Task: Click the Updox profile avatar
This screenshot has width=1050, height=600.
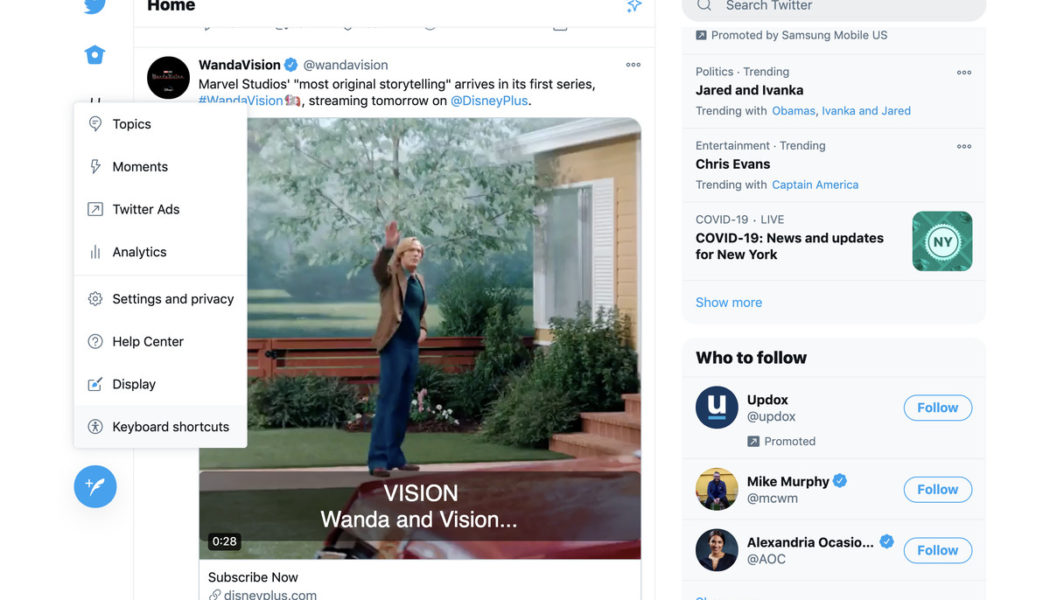Action: click(x=716, y=407)
